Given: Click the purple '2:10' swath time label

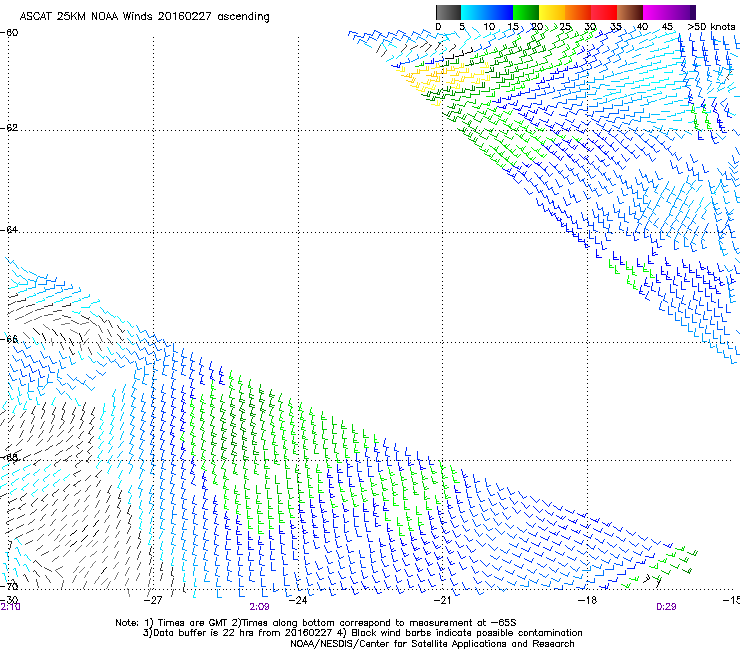Looking at the screenshot, I should click(x=10, y=607).
